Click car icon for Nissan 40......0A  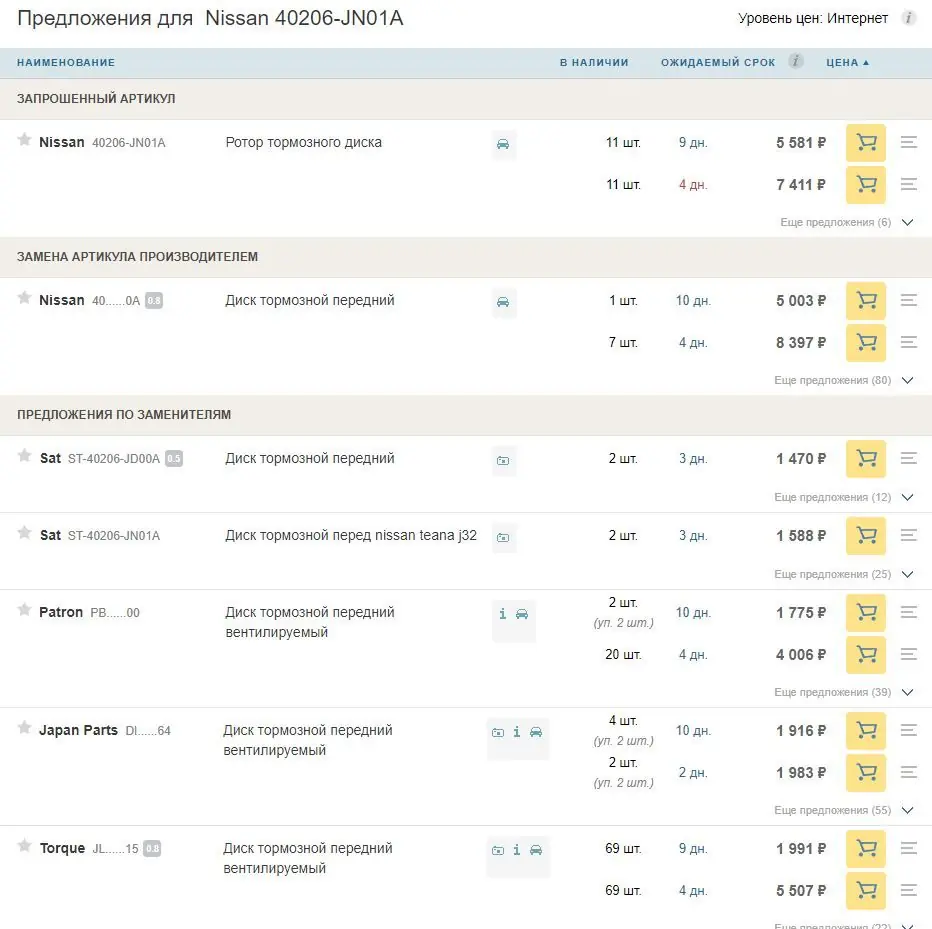(x=503, y=302)
